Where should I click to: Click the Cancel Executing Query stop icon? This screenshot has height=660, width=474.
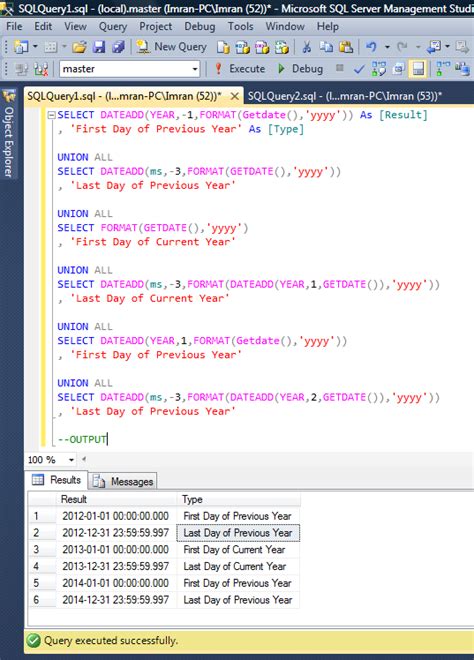click(x=339, y=68)
